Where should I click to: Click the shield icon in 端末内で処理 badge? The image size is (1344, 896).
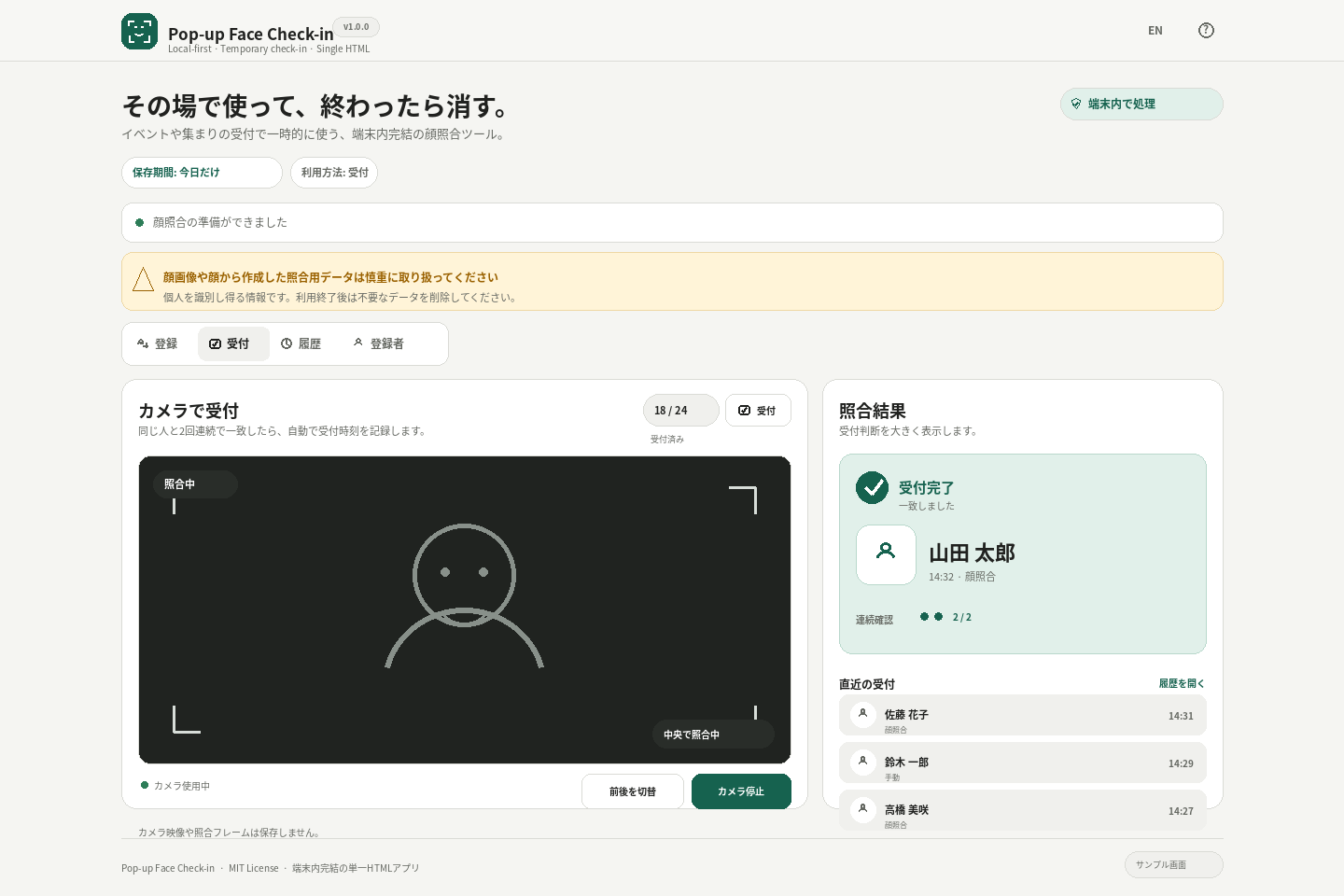1076,104
